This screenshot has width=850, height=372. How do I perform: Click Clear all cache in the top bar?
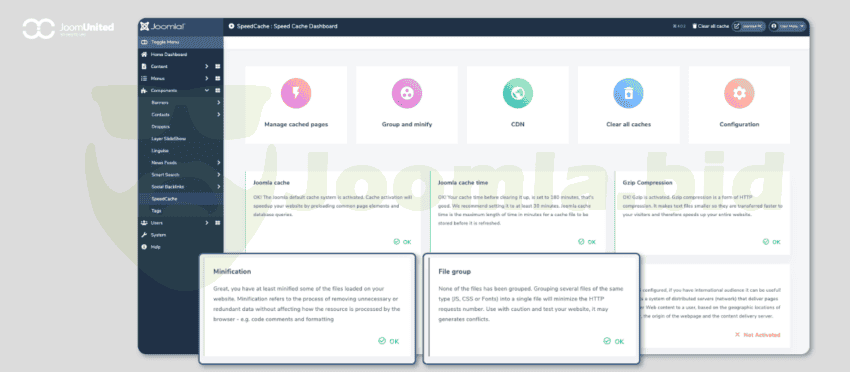click(x=710, y=26)
